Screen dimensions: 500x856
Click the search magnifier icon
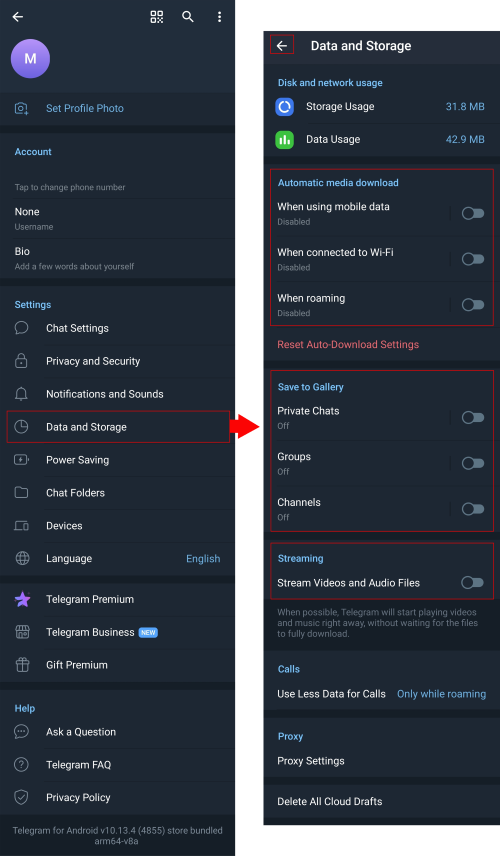pyautogui.click(x=188, y=17)
